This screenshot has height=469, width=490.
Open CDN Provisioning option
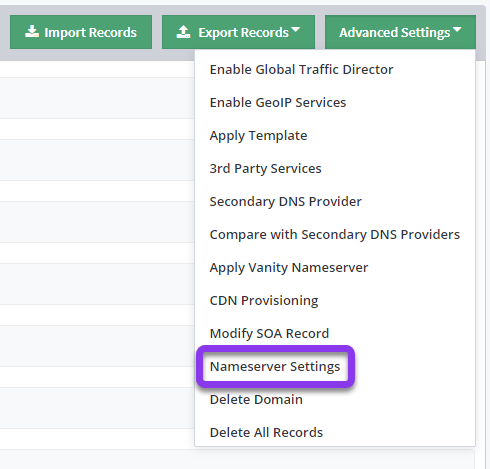(264, 300)
